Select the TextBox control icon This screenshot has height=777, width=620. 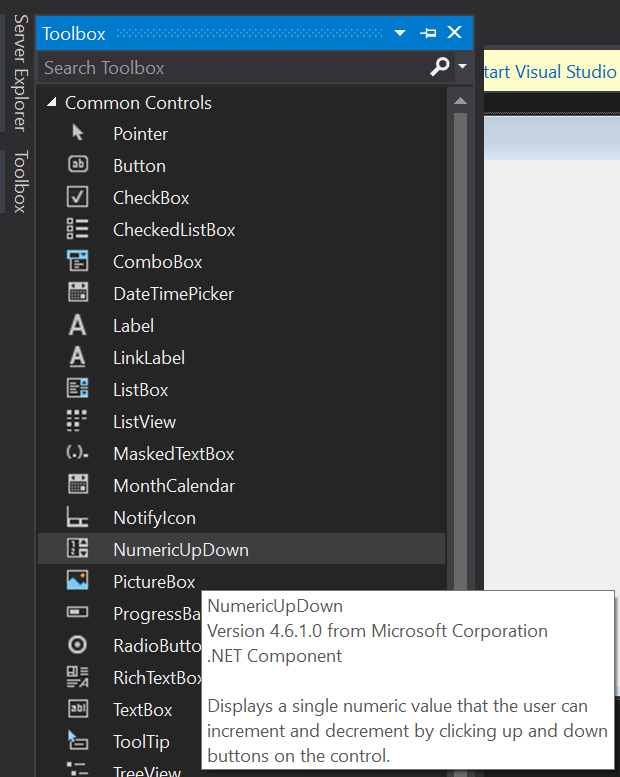coord(78,708)
